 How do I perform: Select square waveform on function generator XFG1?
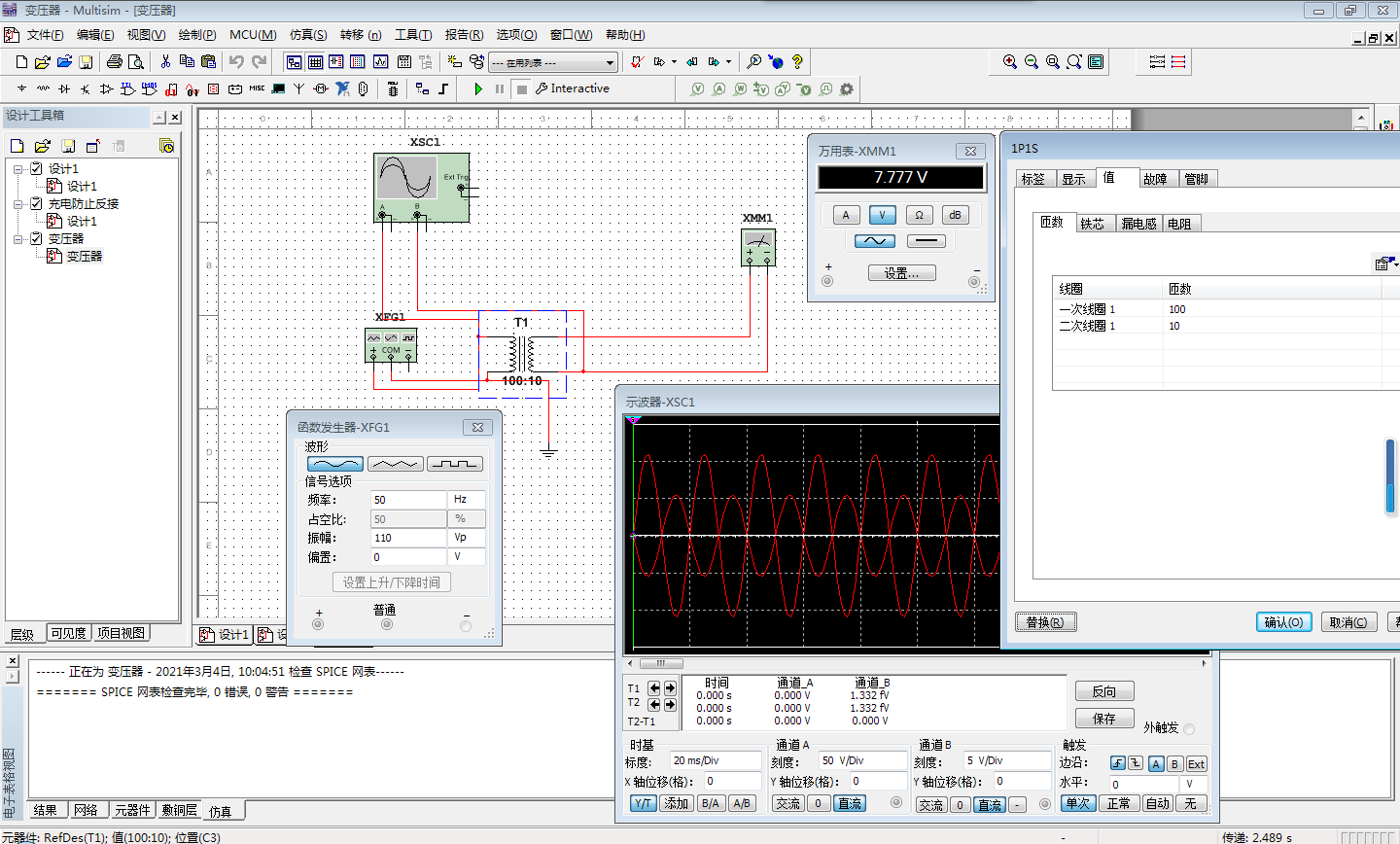coord(454,463)
